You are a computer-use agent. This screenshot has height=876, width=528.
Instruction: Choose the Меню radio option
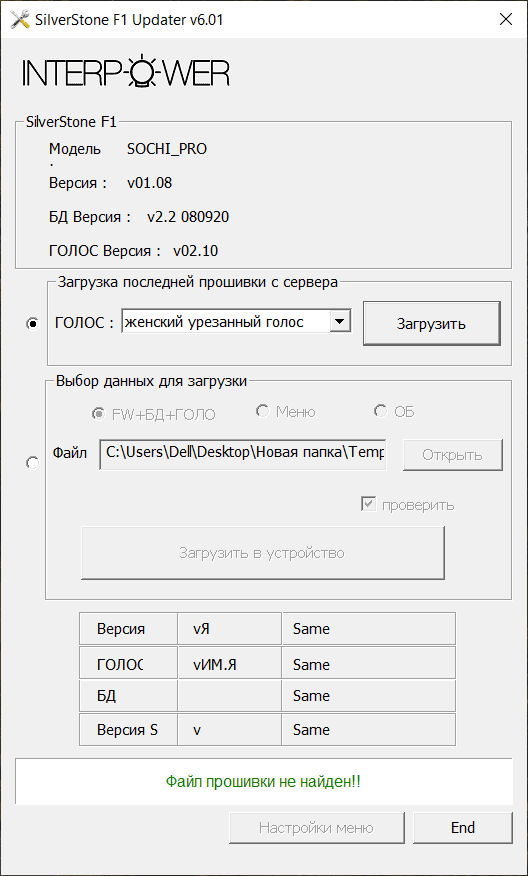tap(262, 411)
